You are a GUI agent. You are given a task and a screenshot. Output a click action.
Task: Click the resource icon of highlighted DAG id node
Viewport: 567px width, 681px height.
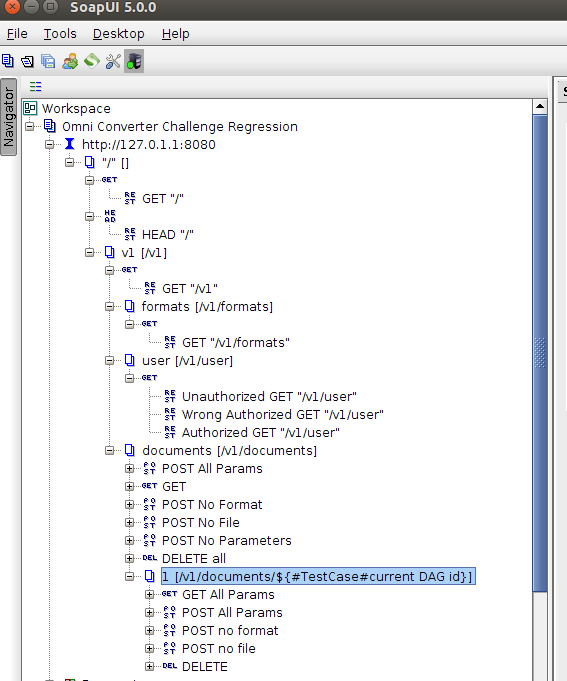point(149,576)
